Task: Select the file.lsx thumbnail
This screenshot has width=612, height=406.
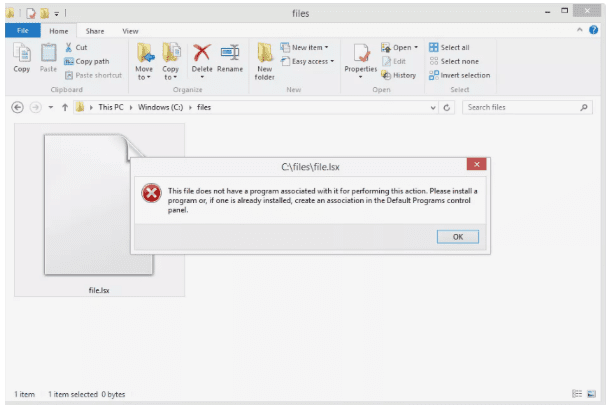Action: pos(98,211)
